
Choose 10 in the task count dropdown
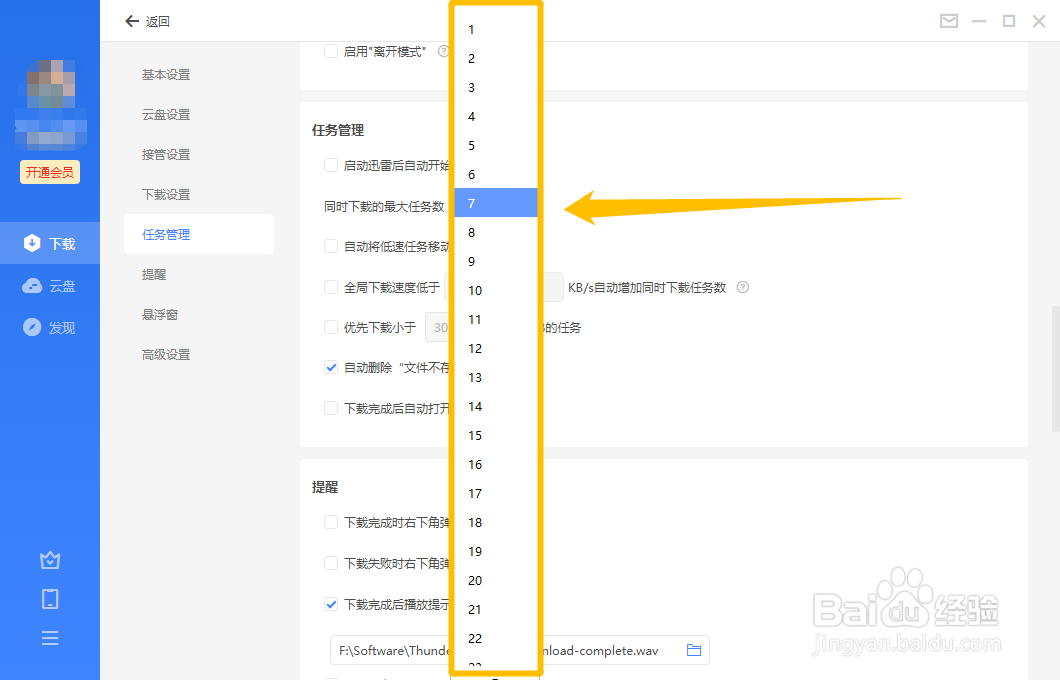coord(496,291)
